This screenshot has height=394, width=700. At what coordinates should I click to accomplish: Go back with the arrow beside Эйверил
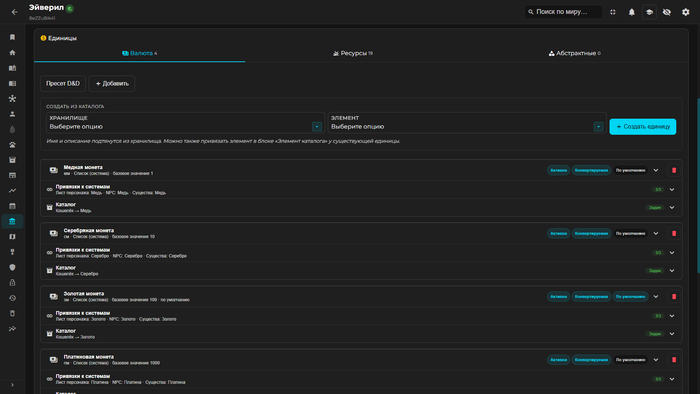coord(14,12)
